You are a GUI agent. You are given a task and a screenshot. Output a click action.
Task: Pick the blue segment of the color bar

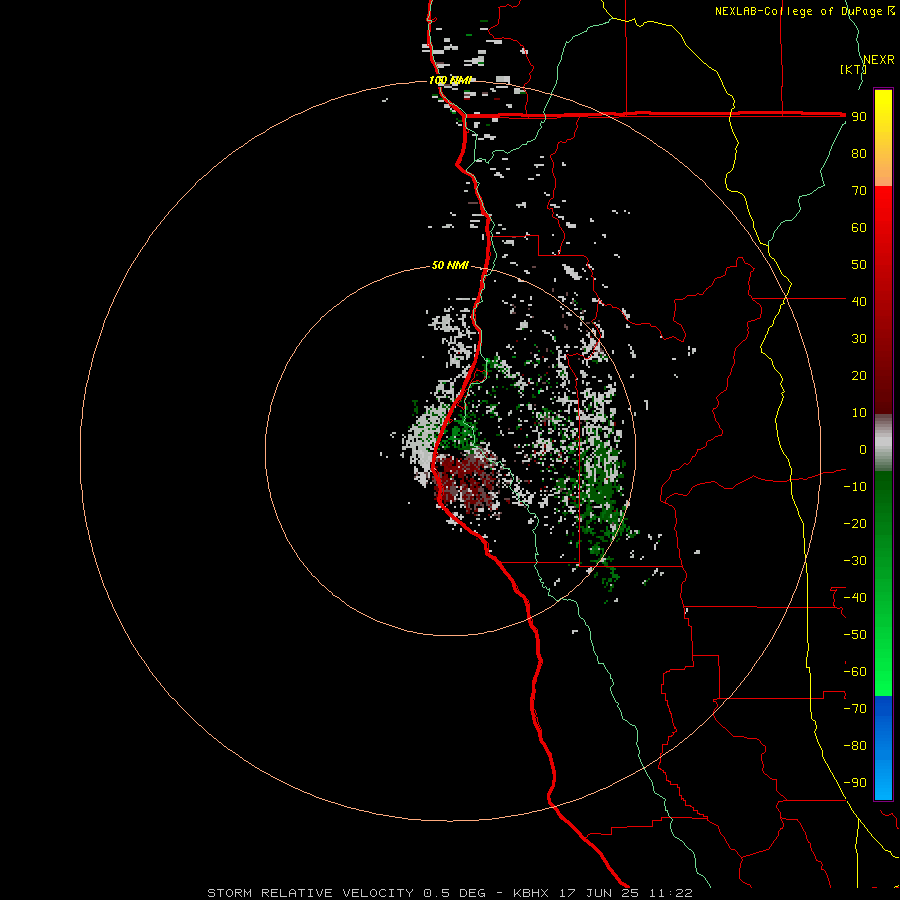(x=883, y=747)
